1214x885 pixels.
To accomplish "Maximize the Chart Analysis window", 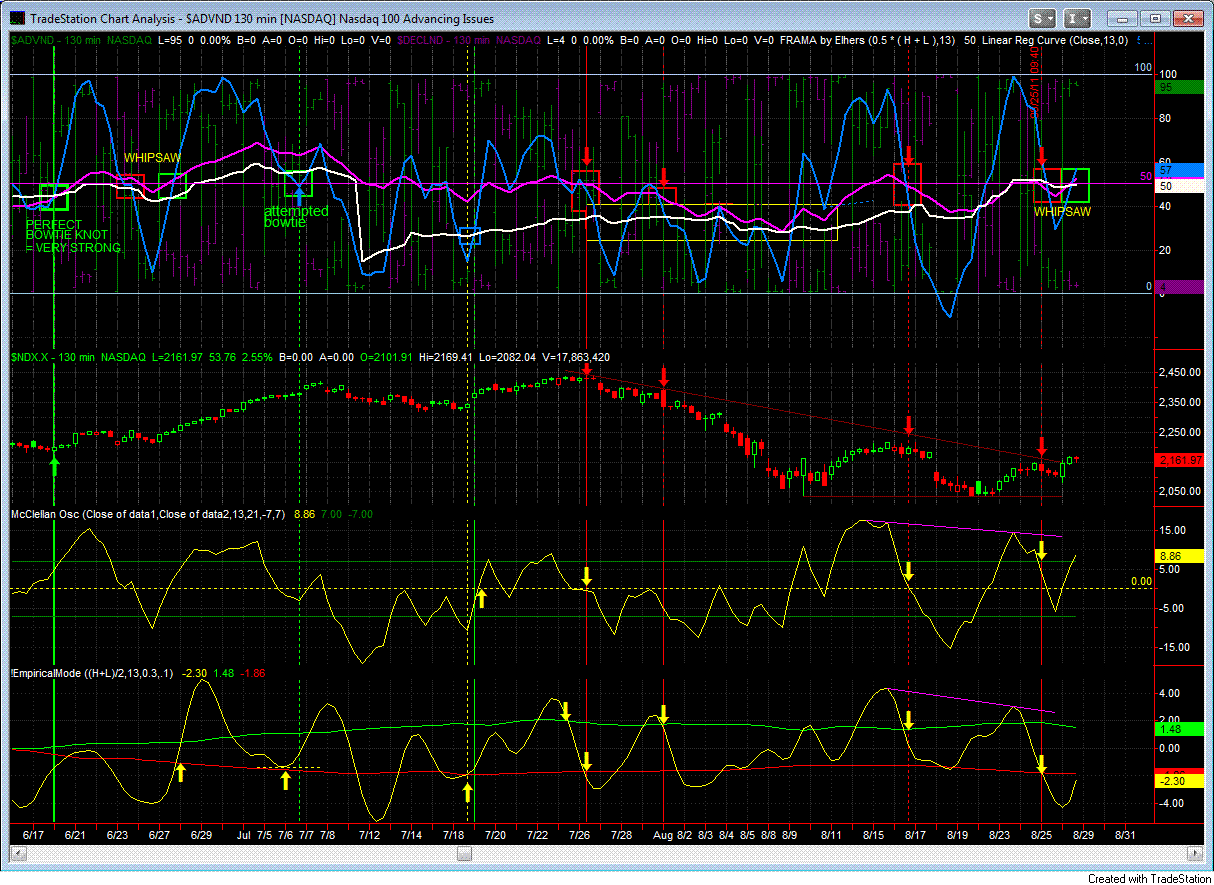I will click(x=1156, y=18).
